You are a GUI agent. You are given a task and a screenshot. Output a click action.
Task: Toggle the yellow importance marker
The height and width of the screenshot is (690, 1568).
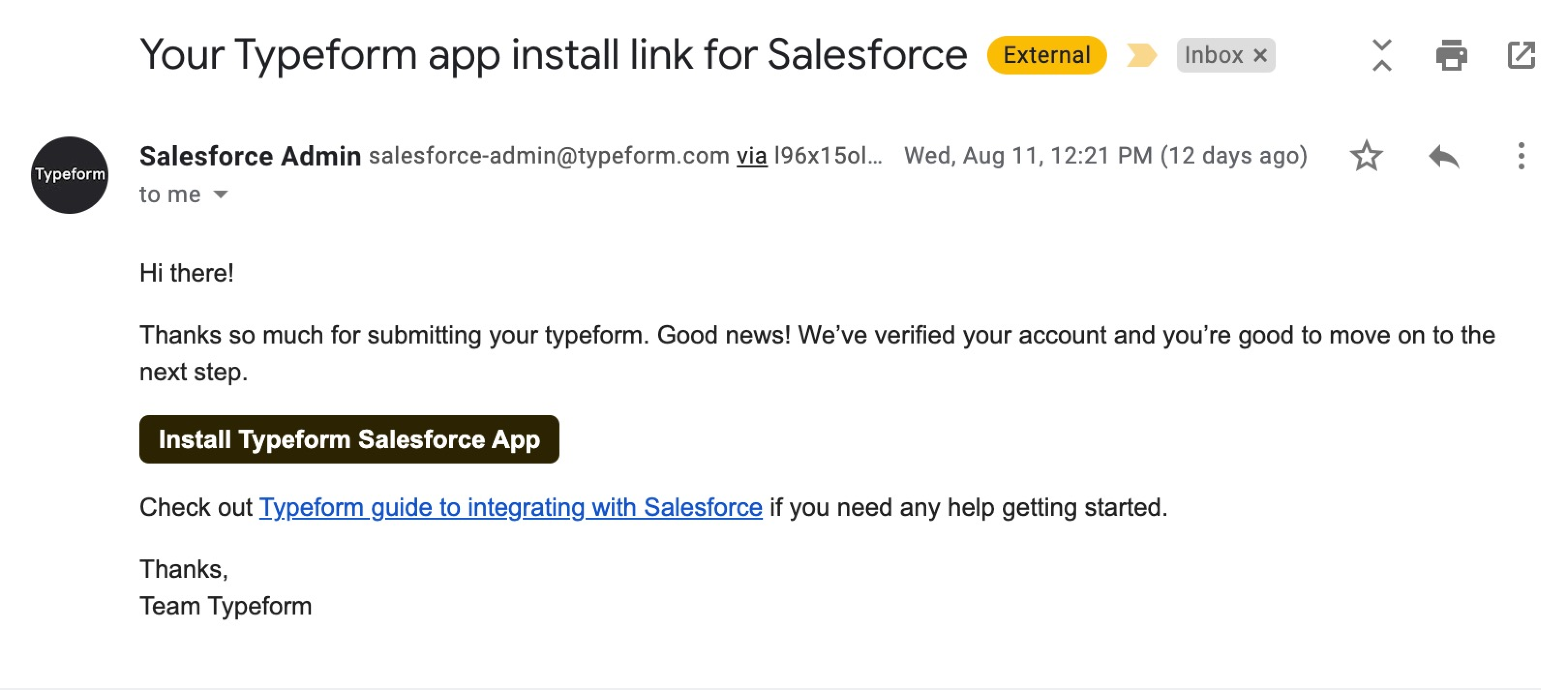coord(1141,55)
